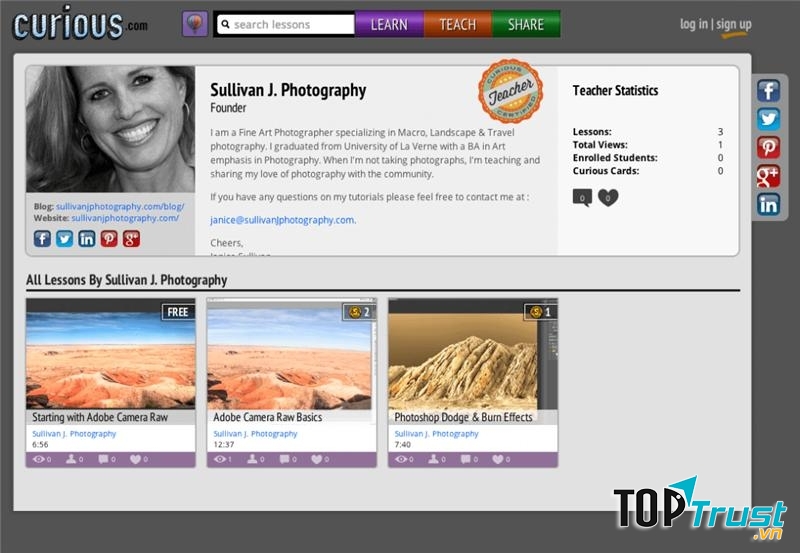The height and width of the screenshot is (553, 800).
Task: Click the Adobe Camera Raw Basics title
Action: [268, 417]
